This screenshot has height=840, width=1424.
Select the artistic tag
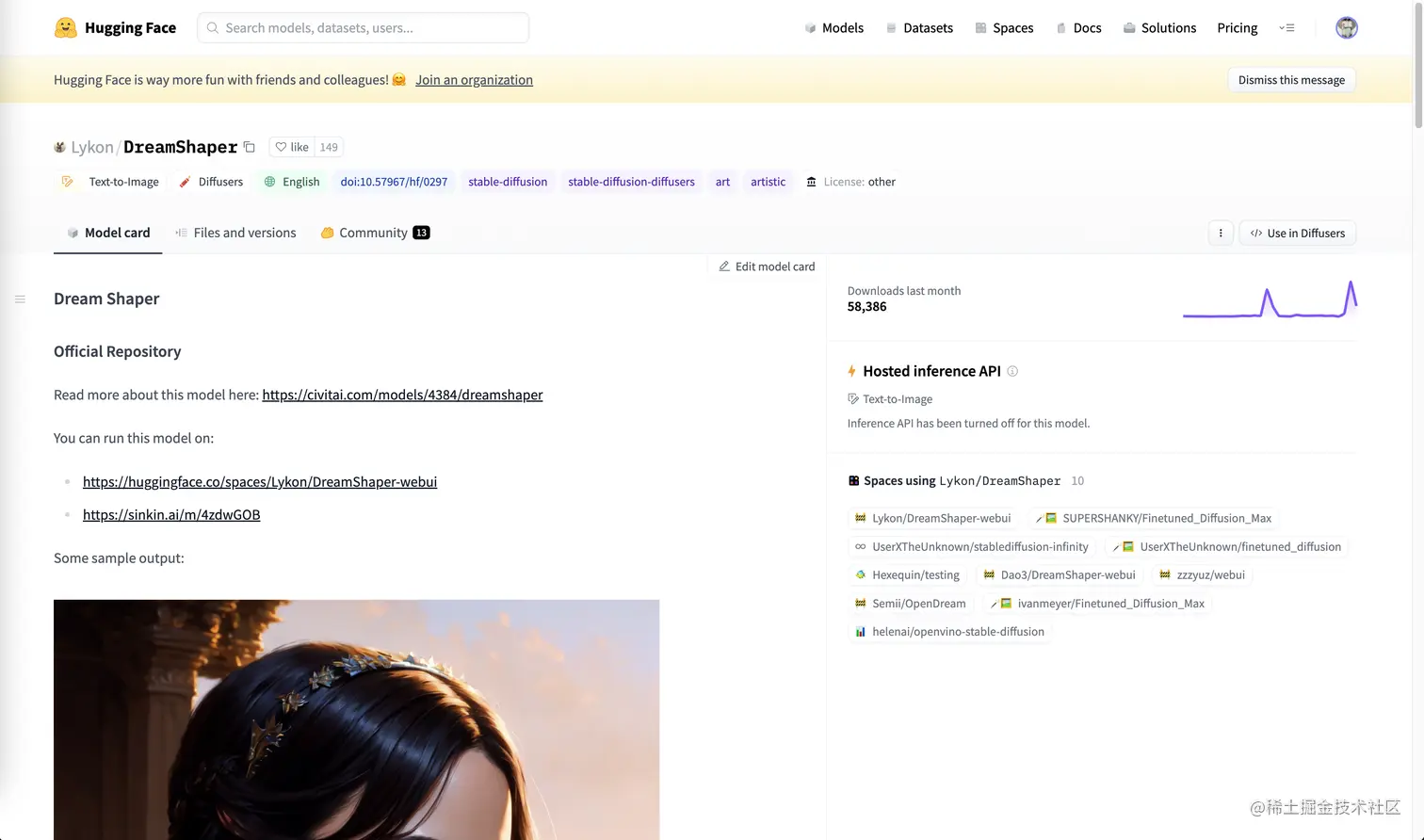click(768, 182)
